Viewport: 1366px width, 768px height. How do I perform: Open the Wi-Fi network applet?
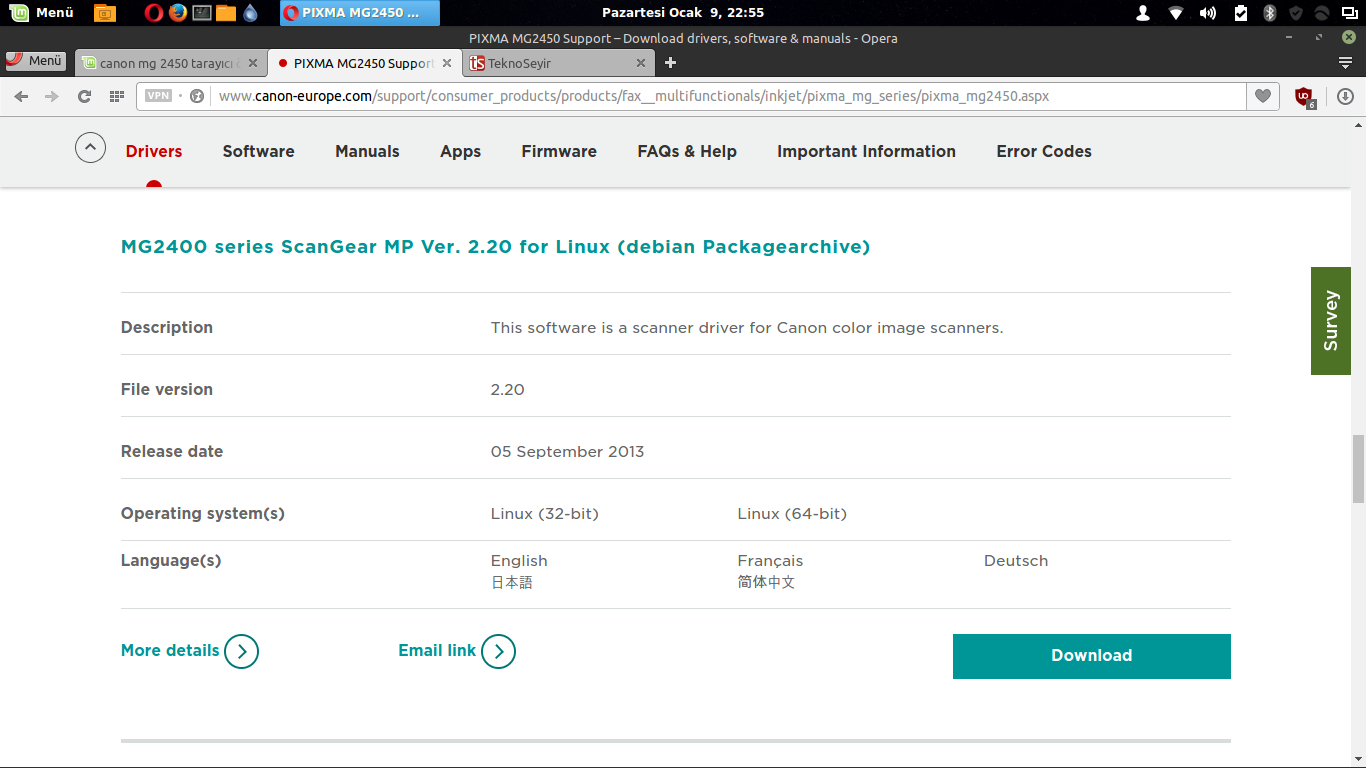1176,13
